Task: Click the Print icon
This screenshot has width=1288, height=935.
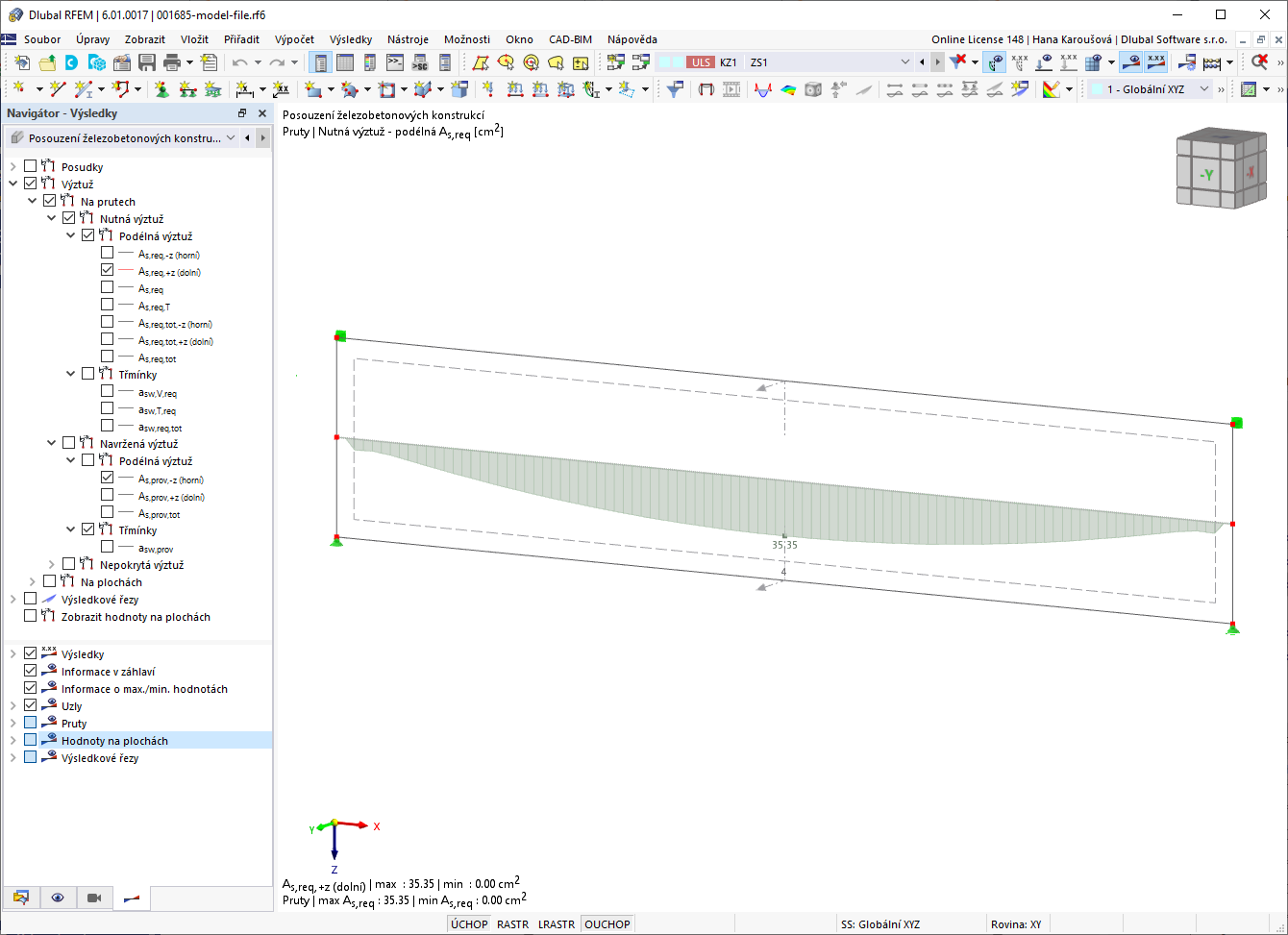Action: (172, 62)
